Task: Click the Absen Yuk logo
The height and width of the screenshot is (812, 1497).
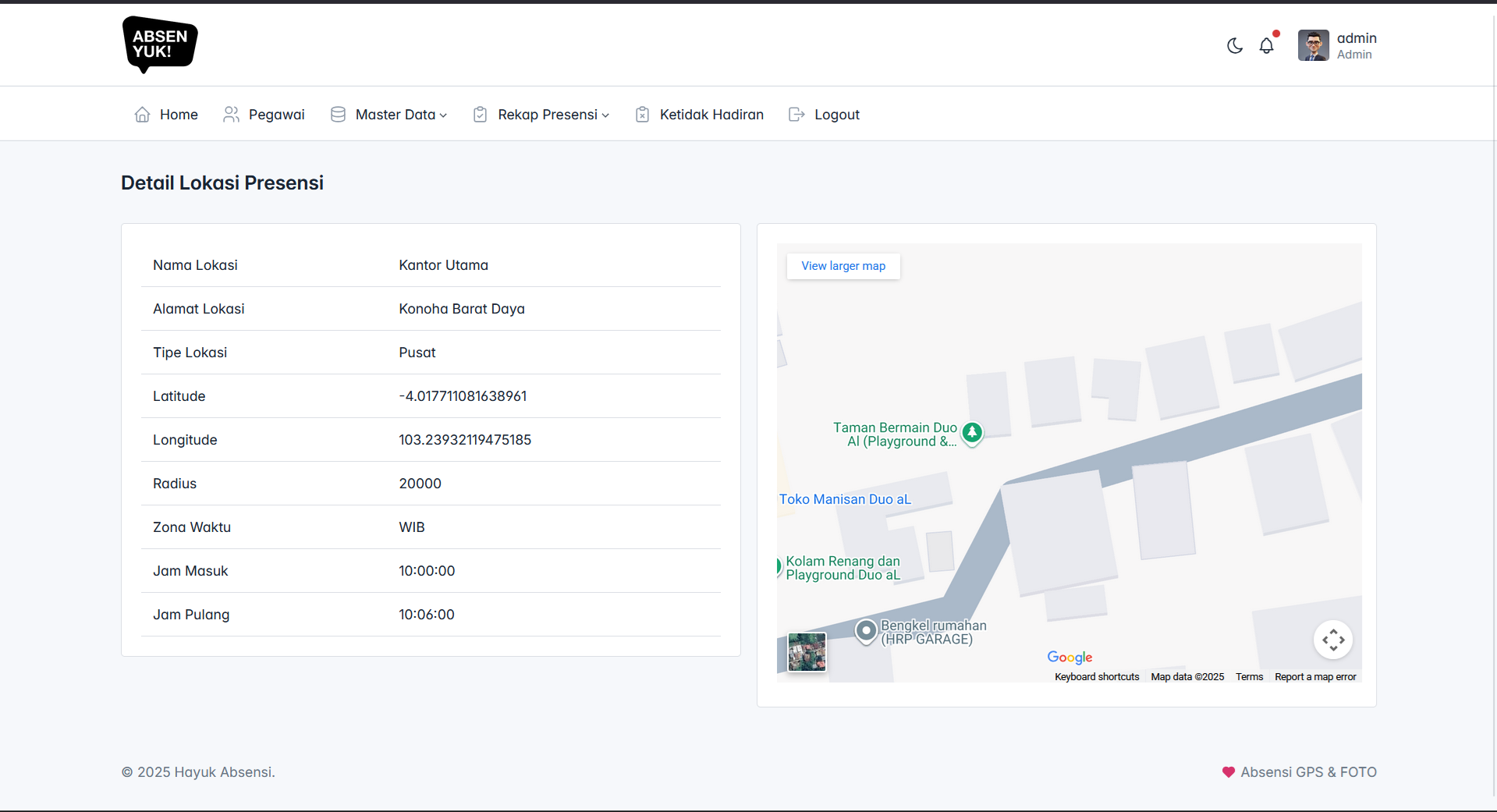Action: (160, 44)
